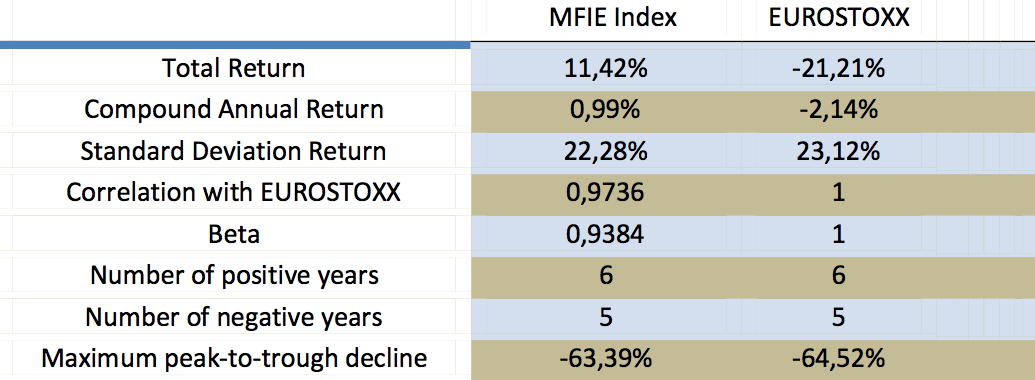
Task: Select the -64,52% maximum decline cell
Action: tap(838, 360)
